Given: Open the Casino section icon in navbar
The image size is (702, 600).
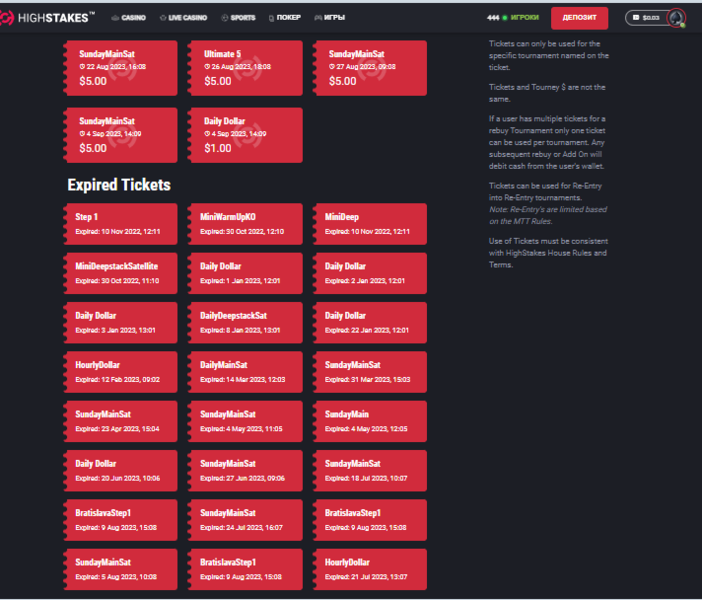Looking at the screenshot, I should (115, 18).
